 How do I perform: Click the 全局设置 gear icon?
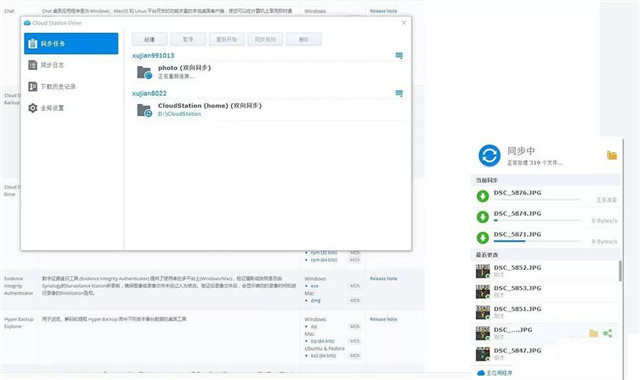(x=33, y=108)
